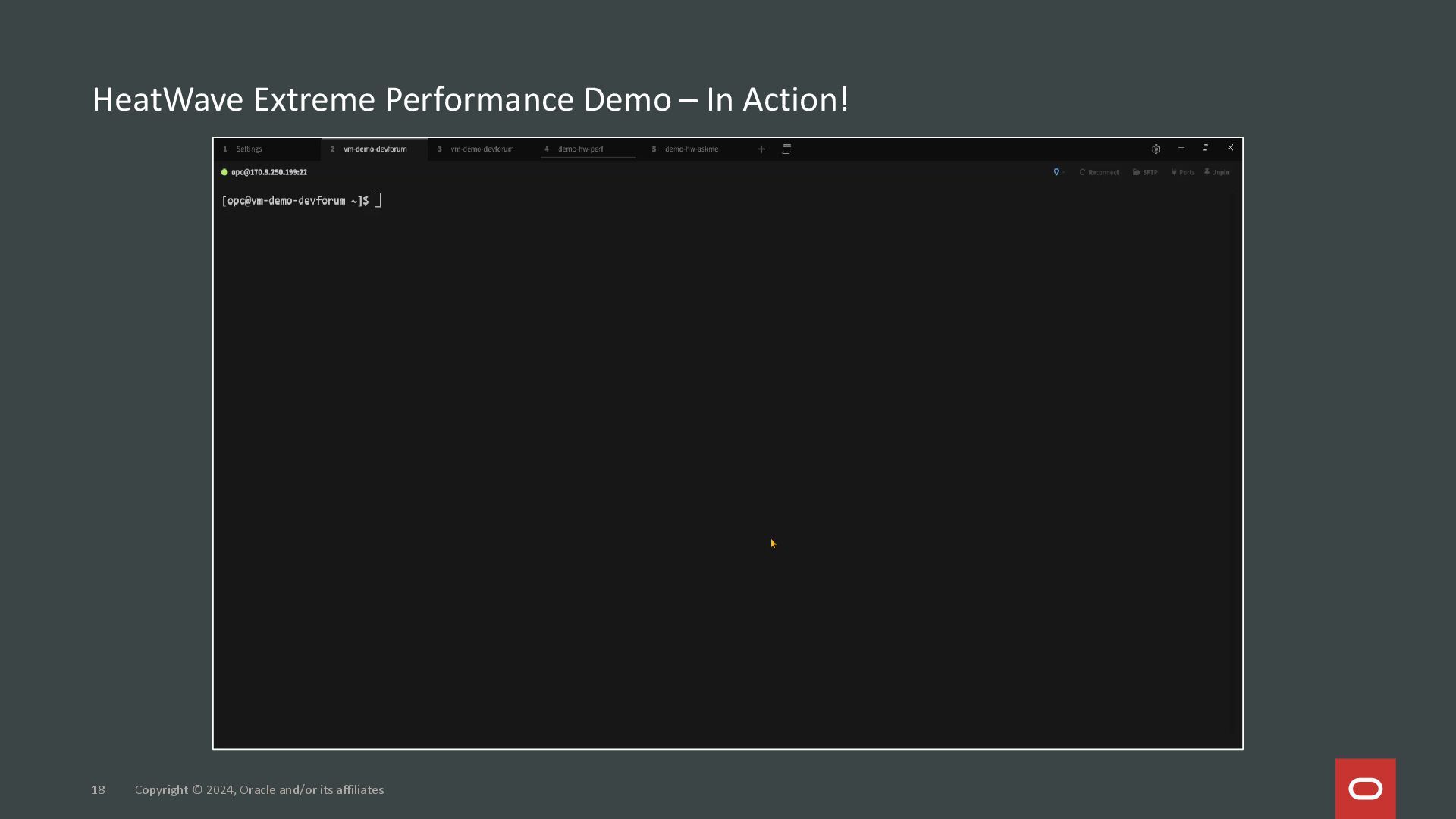Click the red Oracle logo
This screenshot has height=819, width=1456.
pos(1365,789)
